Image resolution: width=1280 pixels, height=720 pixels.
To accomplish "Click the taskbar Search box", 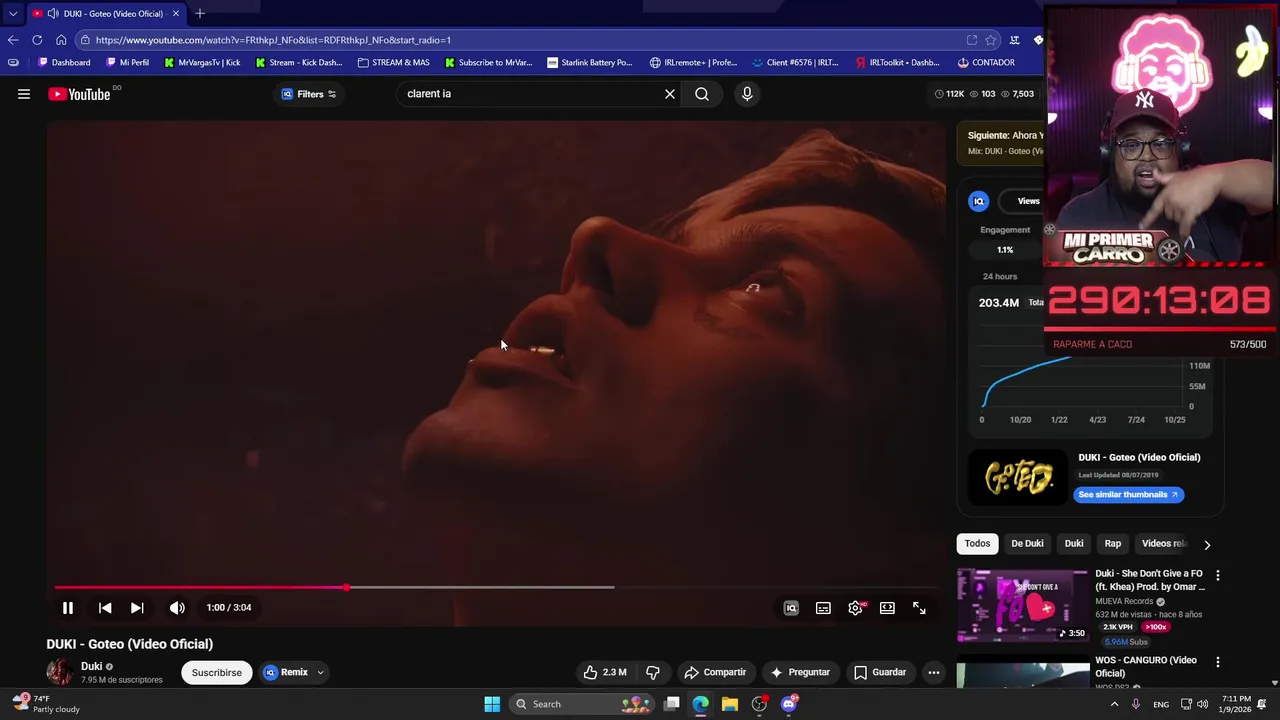I will (x=583, y=704).
